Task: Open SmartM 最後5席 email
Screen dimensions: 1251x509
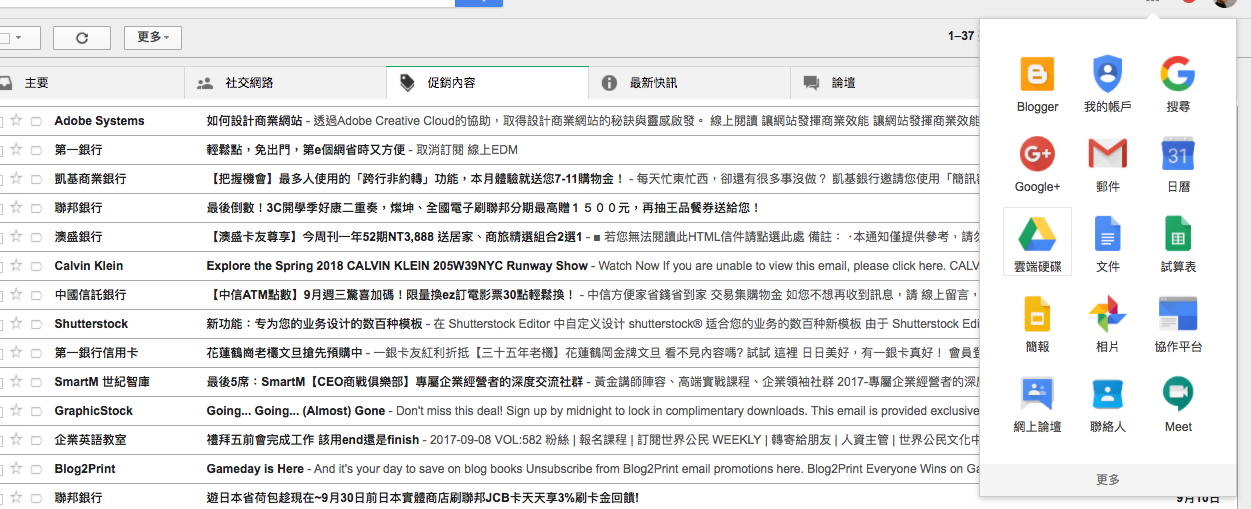Action: (490, 382)
